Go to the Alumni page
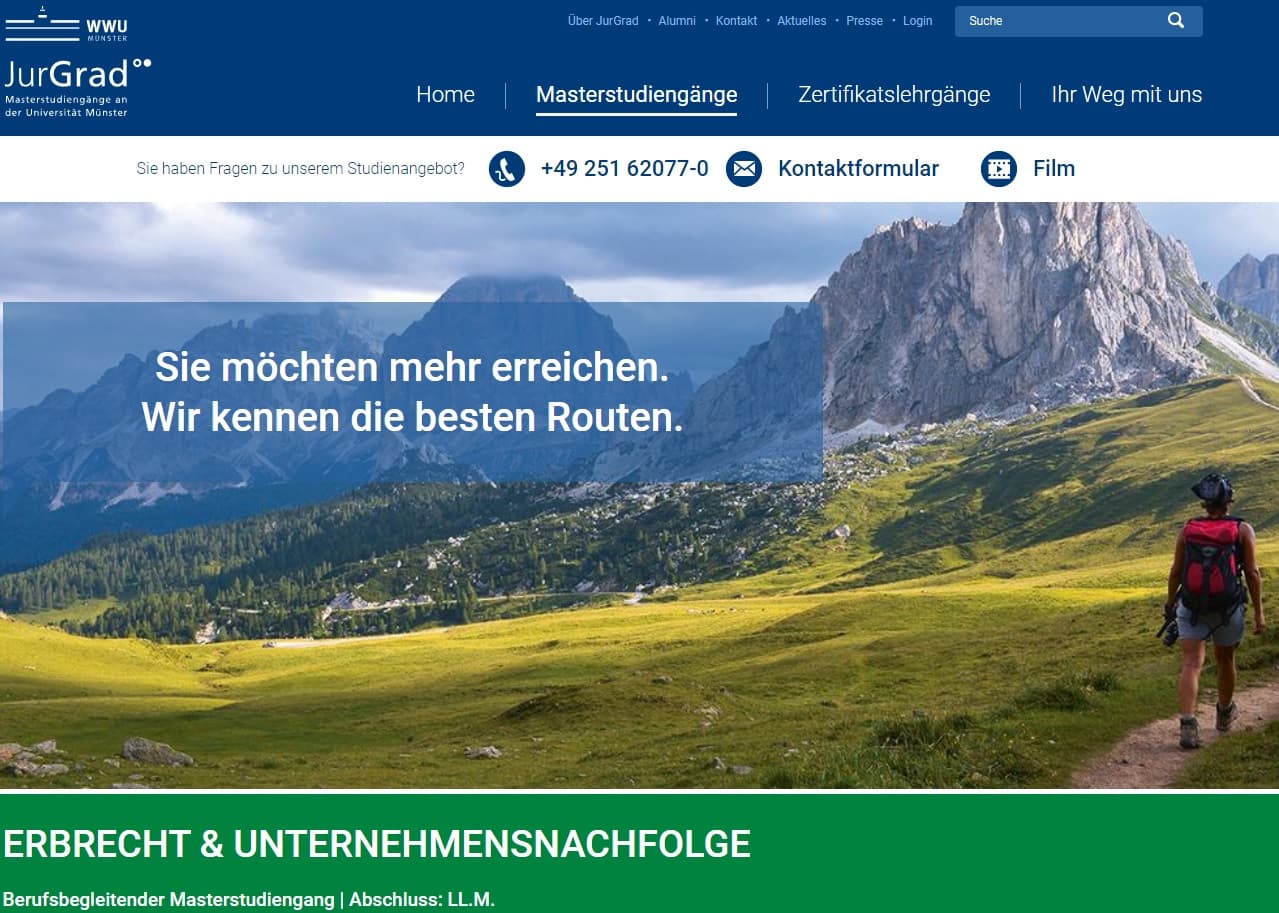The image size is (1279, 913). pos(677,21)
